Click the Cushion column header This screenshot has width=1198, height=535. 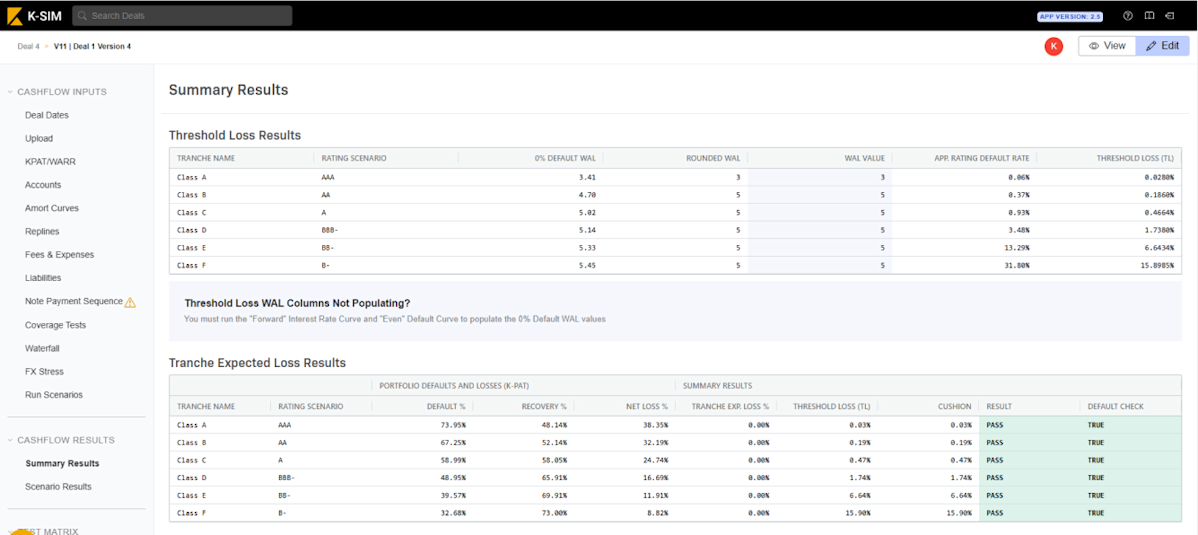(956, 407)
